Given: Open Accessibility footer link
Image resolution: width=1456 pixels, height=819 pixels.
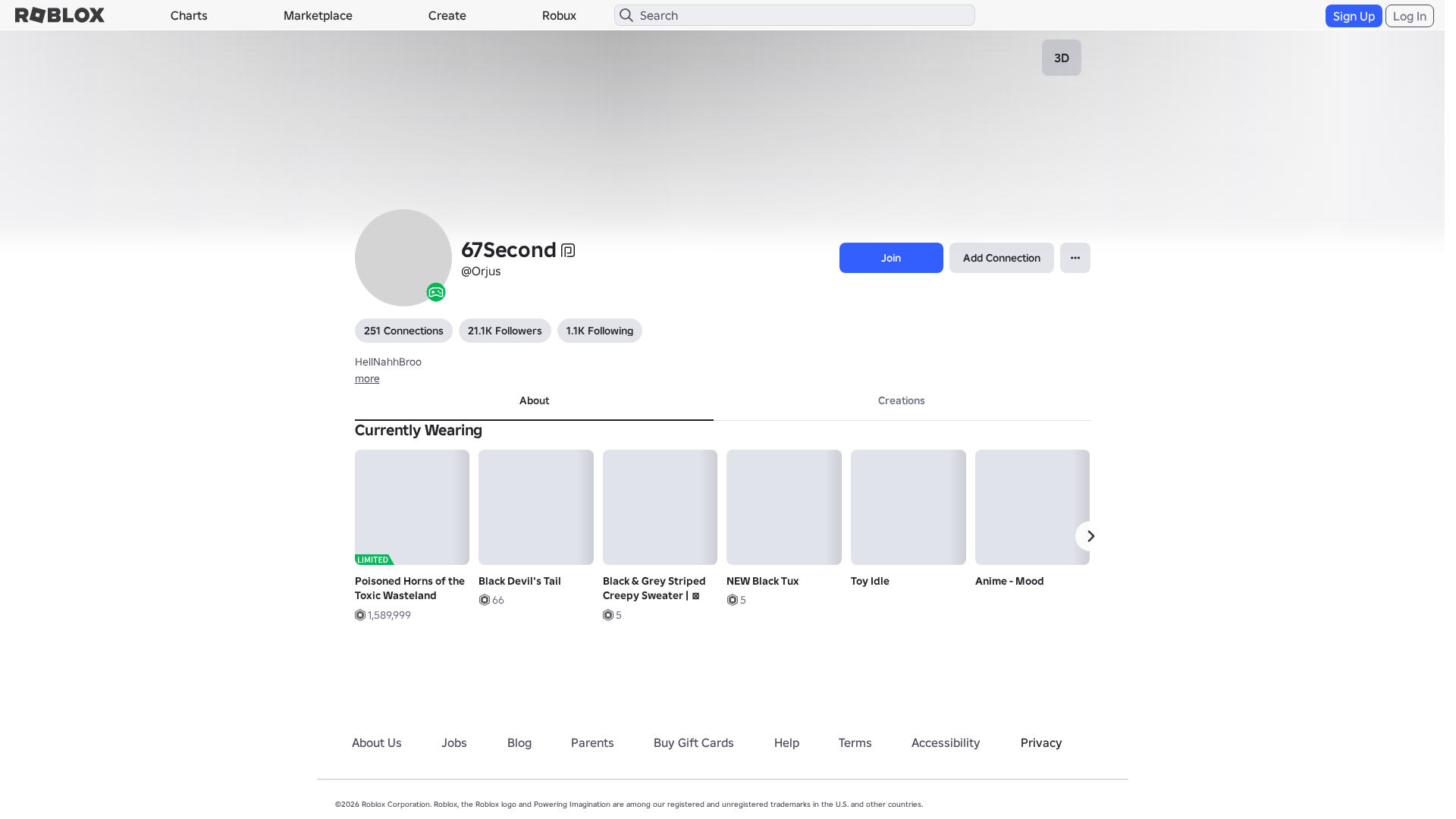Looking at the screenshot, I should (946, 742).
